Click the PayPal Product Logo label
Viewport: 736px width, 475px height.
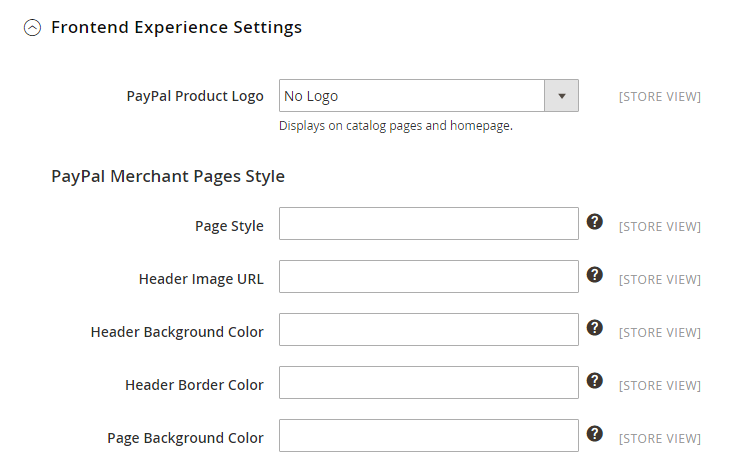(x=195, y=96)
